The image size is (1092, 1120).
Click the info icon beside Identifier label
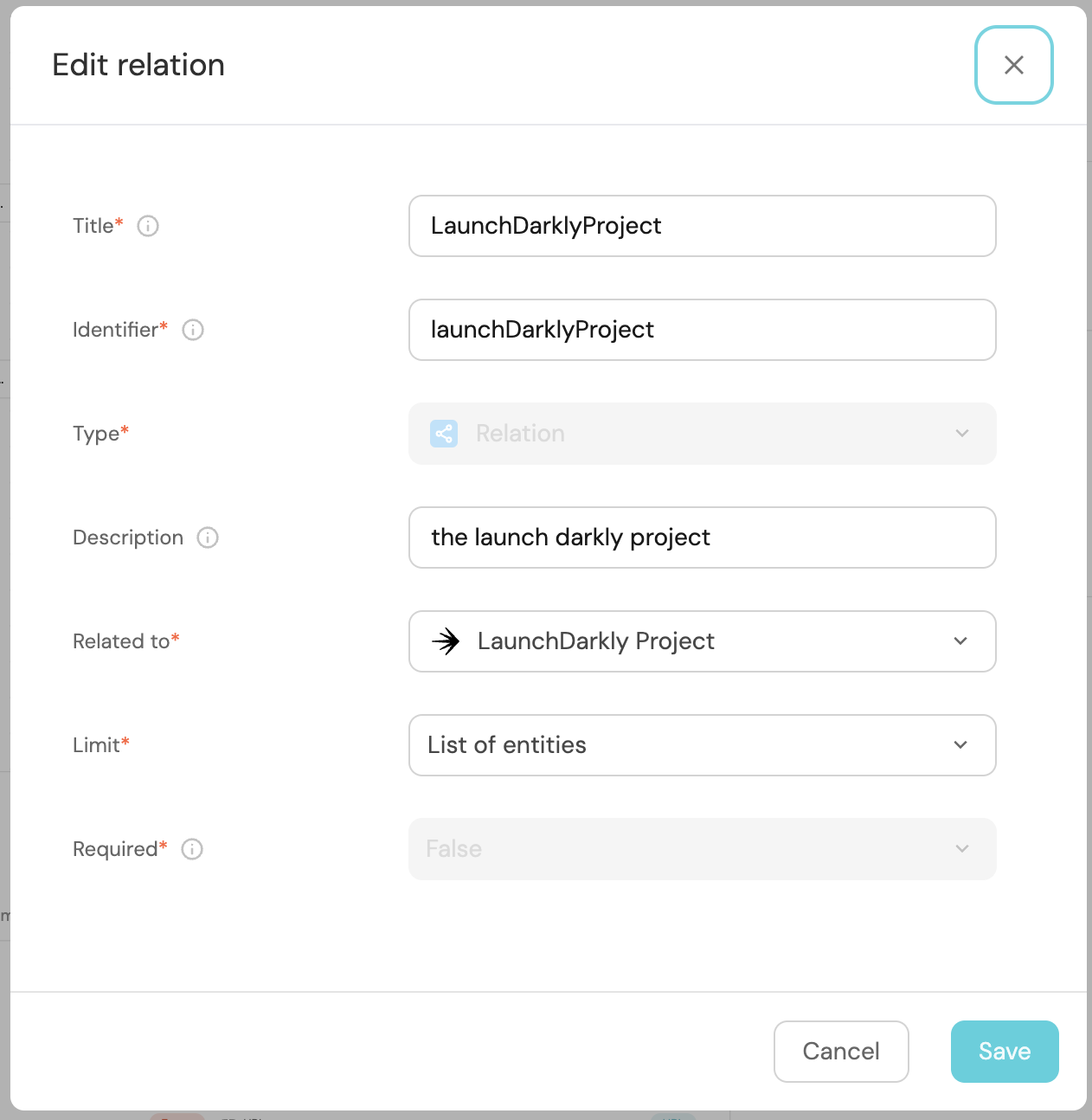point(193,330)
